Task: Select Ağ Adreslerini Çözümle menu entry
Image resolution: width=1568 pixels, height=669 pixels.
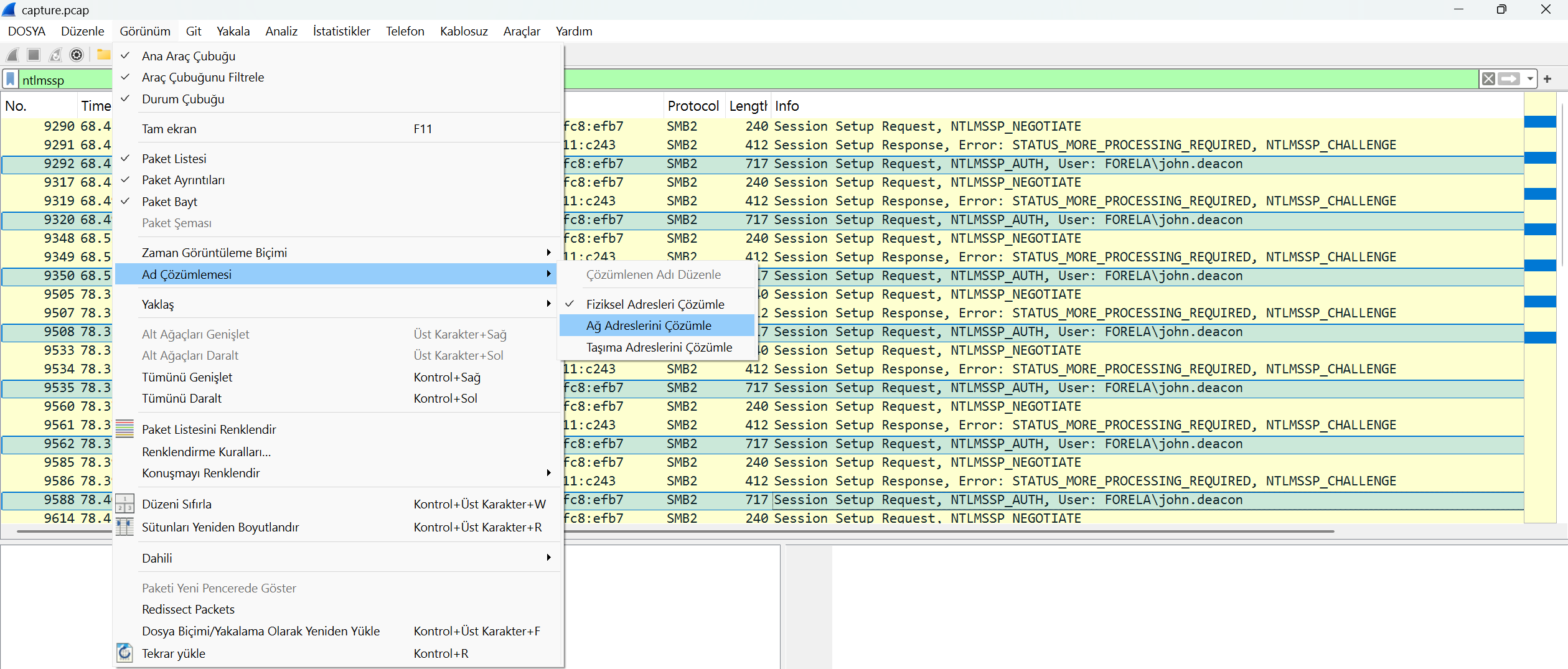Action: click(649, 325)
